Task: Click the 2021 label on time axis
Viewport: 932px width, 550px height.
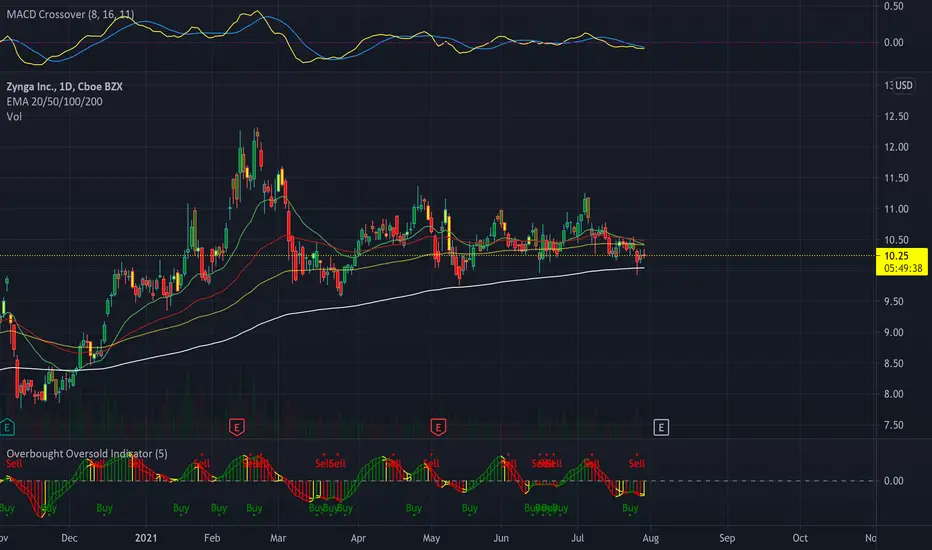Action: click(146, 538)
